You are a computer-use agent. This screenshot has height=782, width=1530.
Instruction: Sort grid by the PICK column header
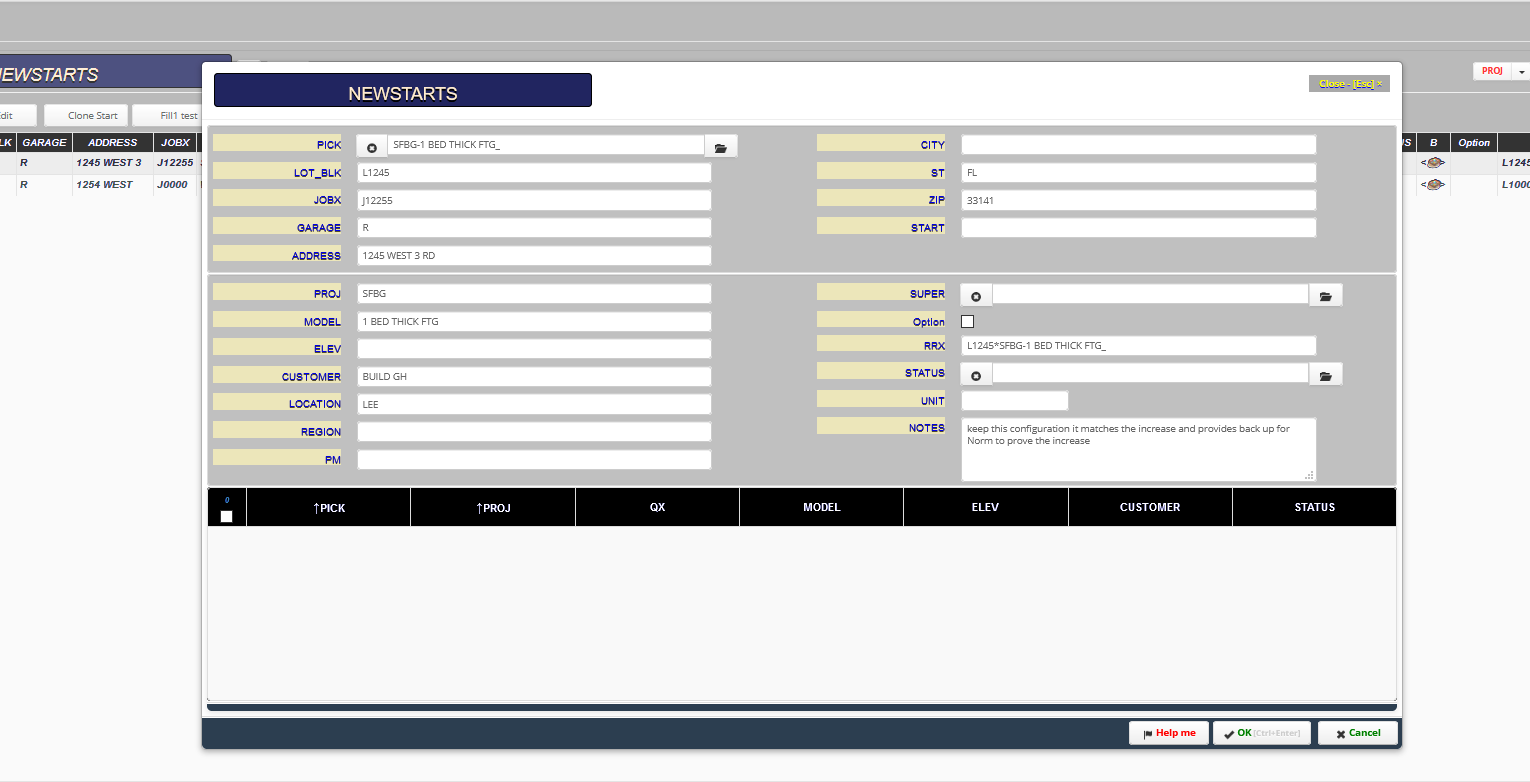(328, 507)
